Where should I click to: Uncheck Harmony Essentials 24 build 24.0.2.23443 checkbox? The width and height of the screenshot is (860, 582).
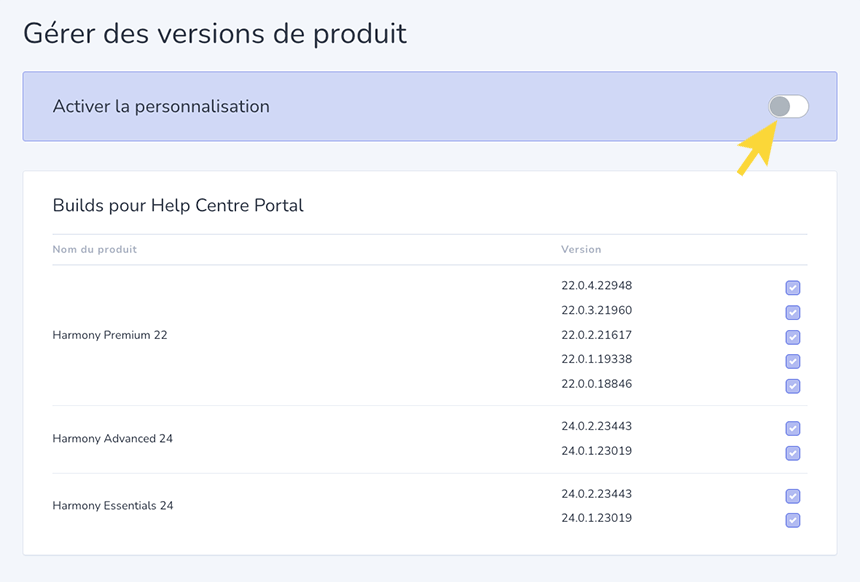(x=793, y=496)
